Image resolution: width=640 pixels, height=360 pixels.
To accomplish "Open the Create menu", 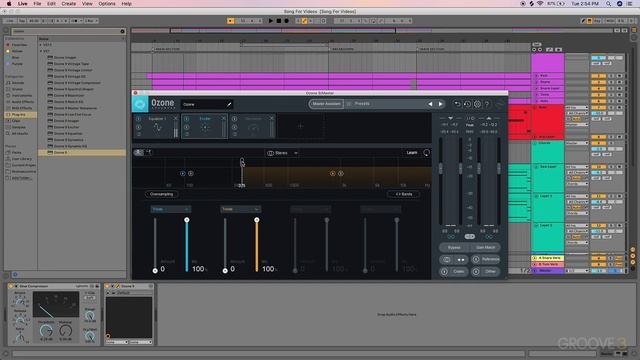I will coord(69,4).
